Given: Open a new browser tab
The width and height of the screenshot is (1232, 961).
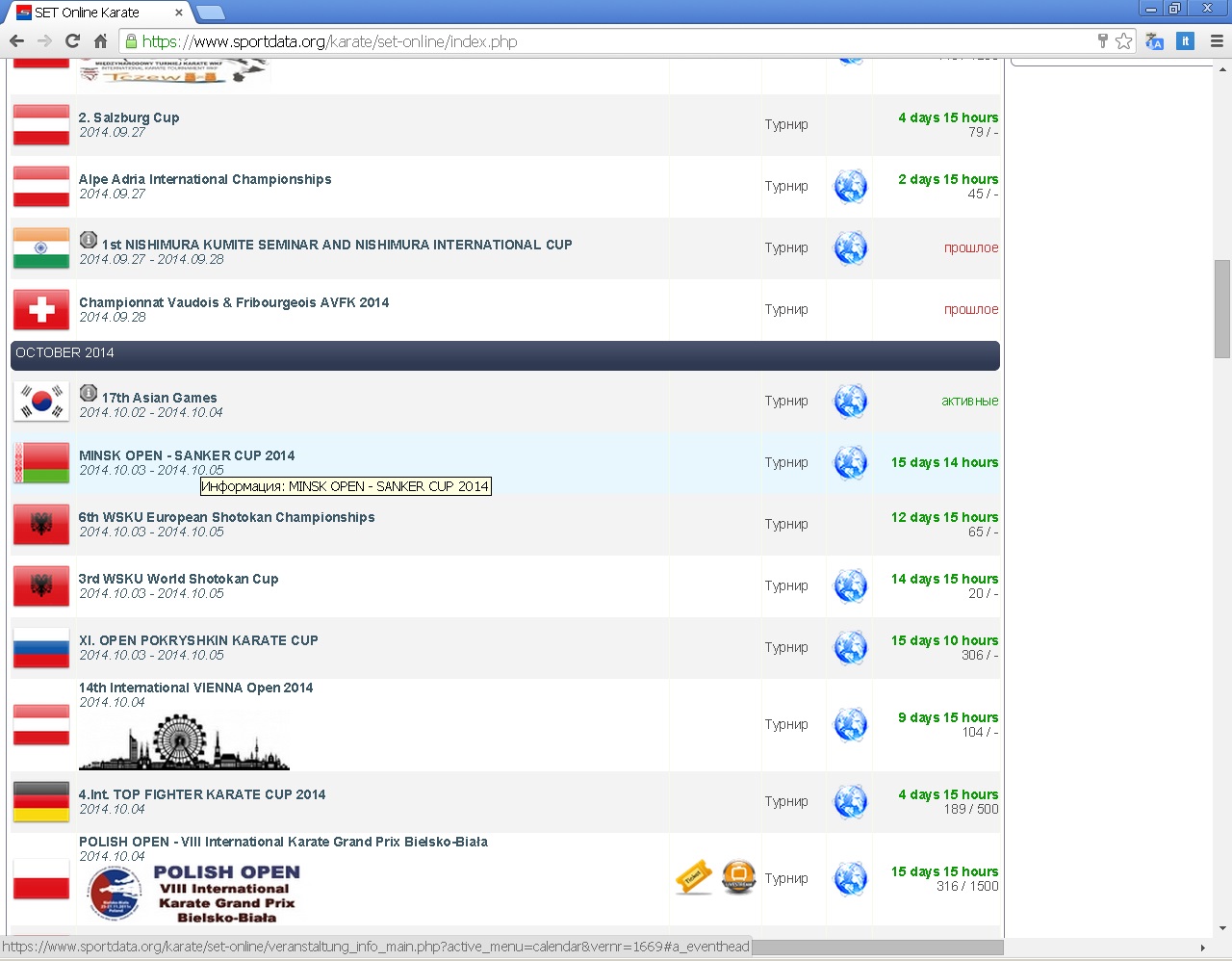Looking at the screenshot, I should 210,13.
